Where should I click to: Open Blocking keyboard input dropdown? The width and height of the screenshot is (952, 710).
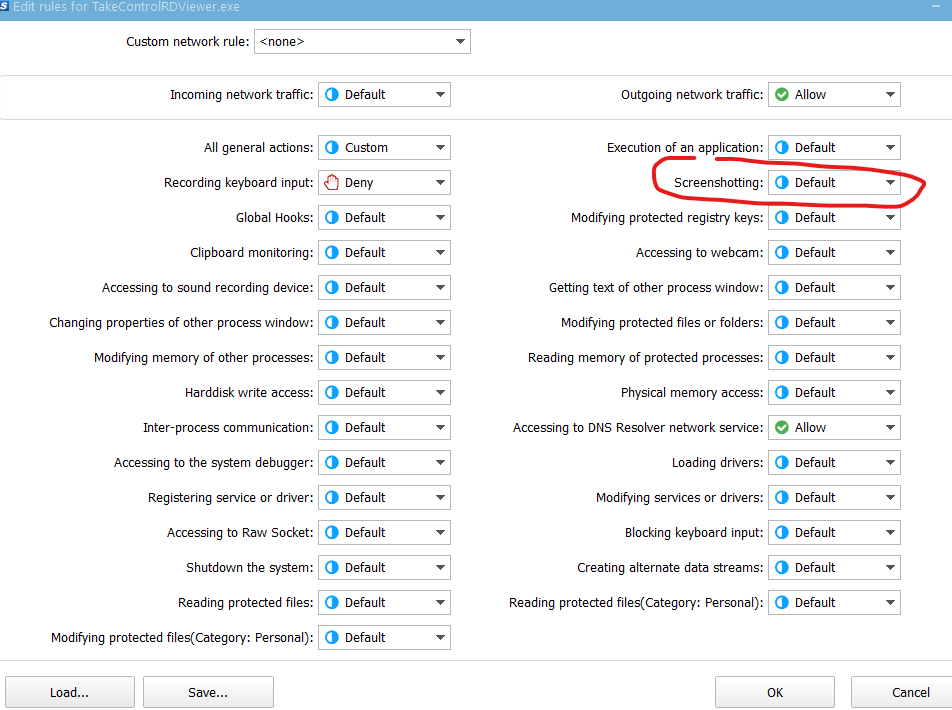[834, 533]
